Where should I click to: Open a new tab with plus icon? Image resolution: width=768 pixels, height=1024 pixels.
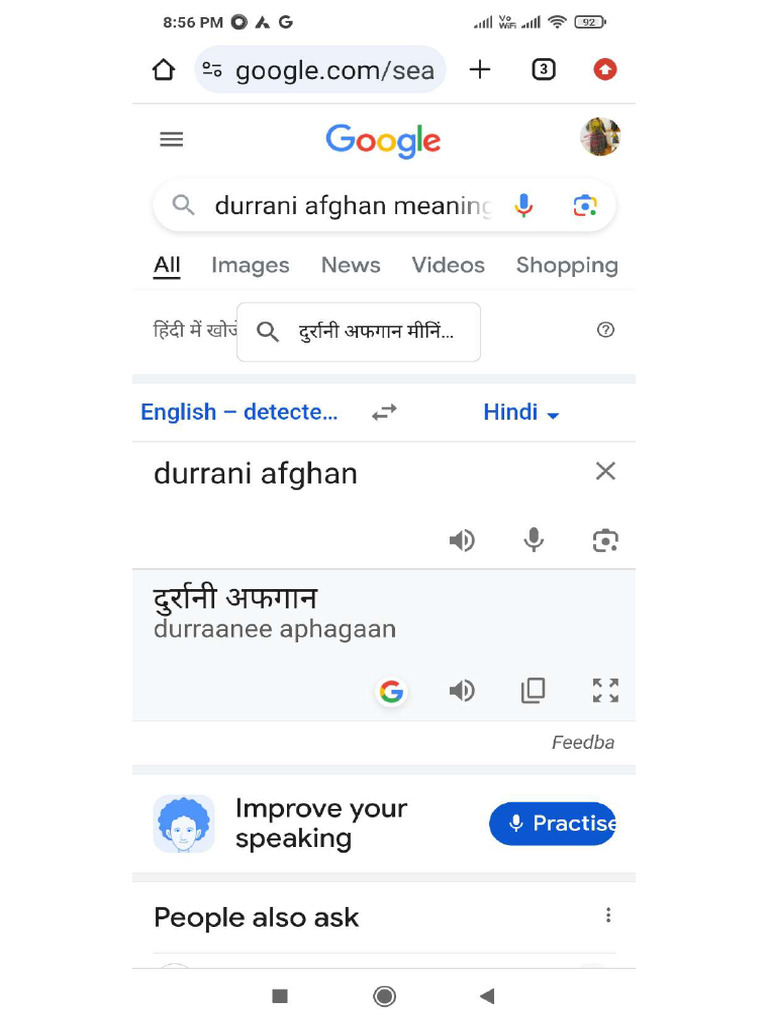pos(480,69)
